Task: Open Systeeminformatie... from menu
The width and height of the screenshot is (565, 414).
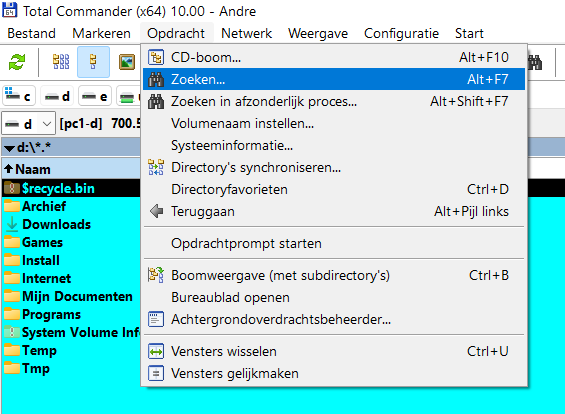Action: pos(334,146)
